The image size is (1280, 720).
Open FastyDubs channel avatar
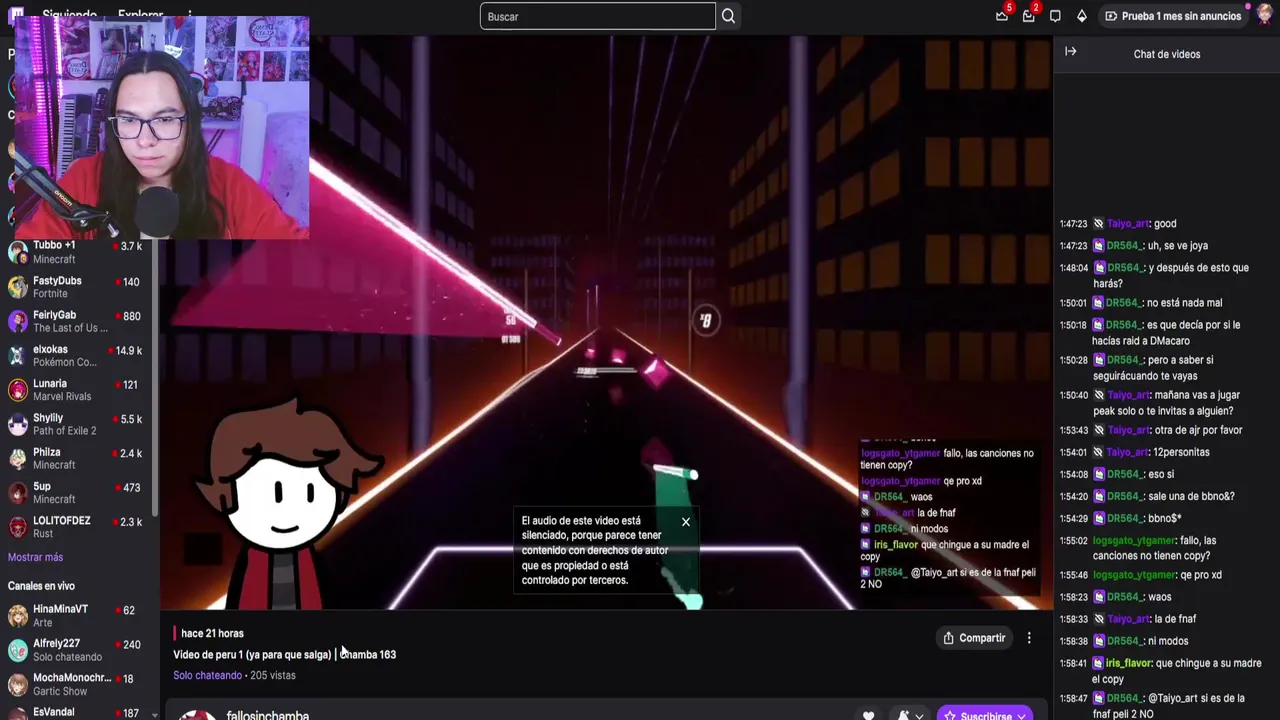click(x=17, y=287)
